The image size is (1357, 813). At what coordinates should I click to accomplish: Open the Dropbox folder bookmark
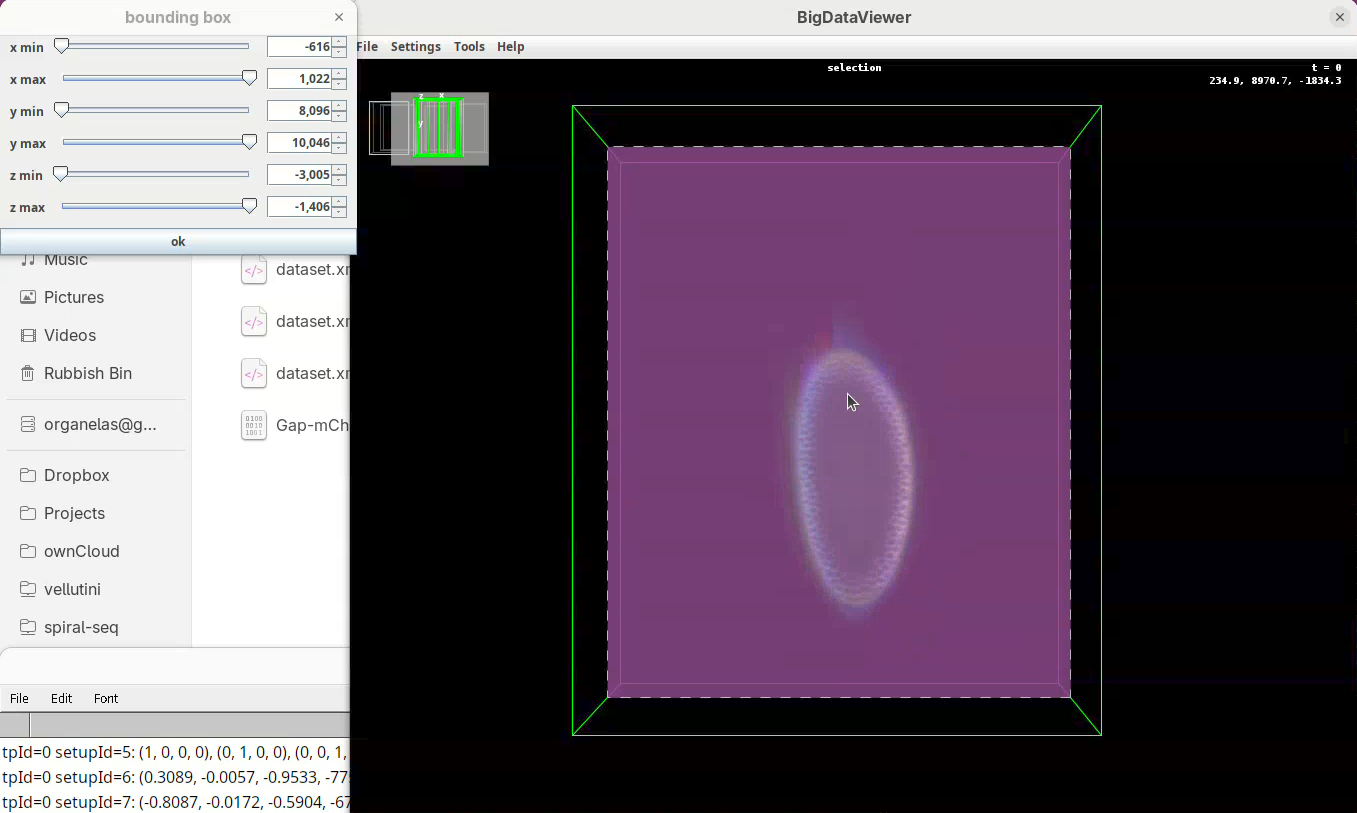76,475
